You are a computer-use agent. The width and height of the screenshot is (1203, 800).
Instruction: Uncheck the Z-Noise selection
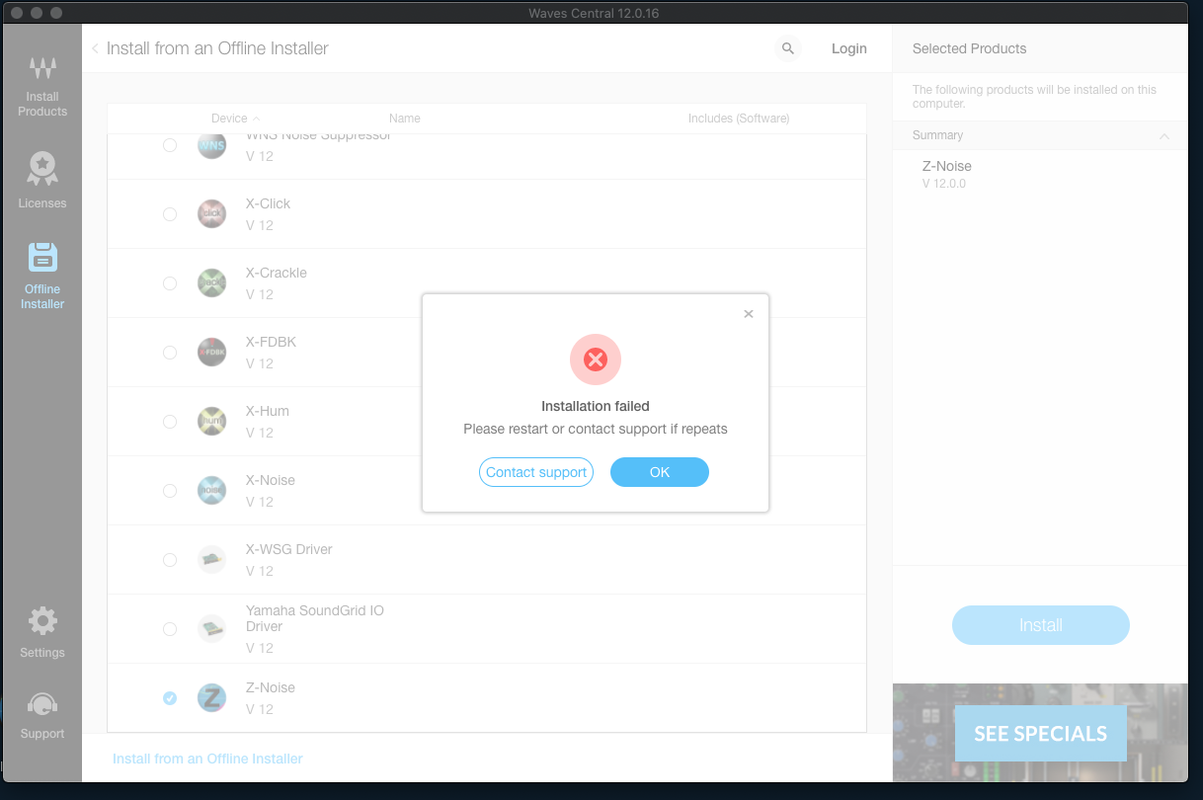click(x=170, y=697)
